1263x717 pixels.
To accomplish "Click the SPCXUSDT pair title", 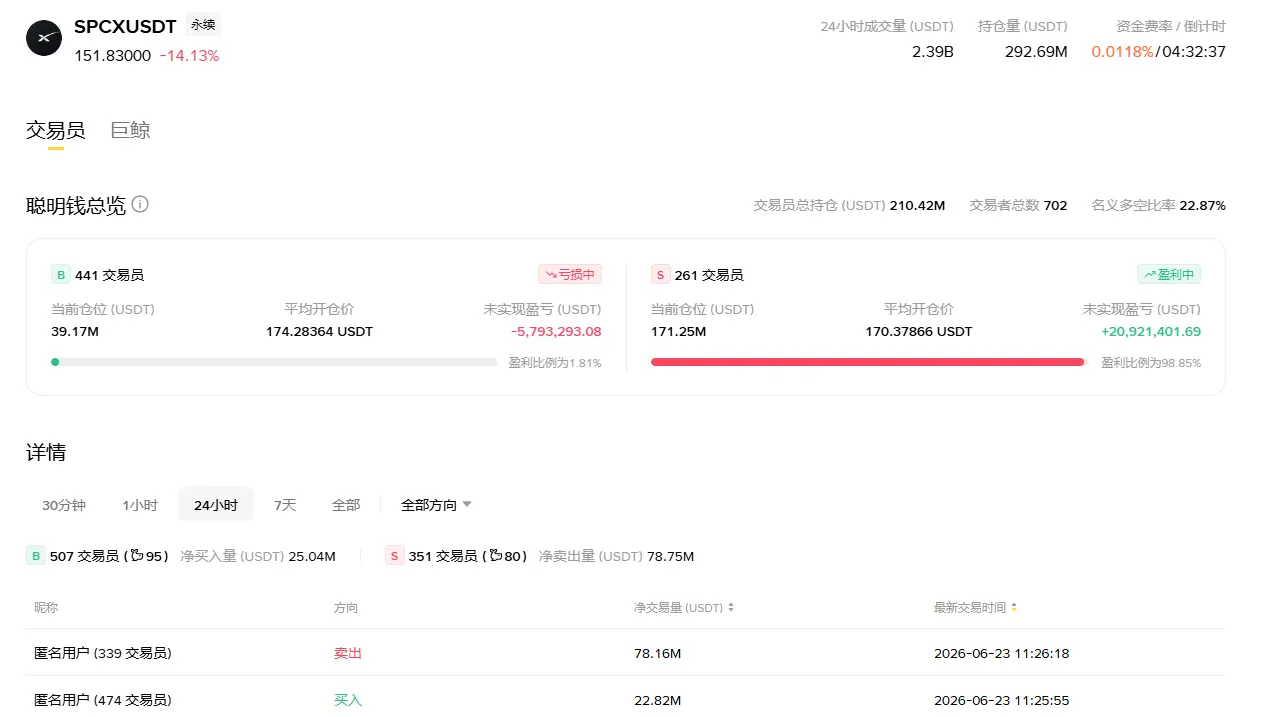I will coord(126,26).
